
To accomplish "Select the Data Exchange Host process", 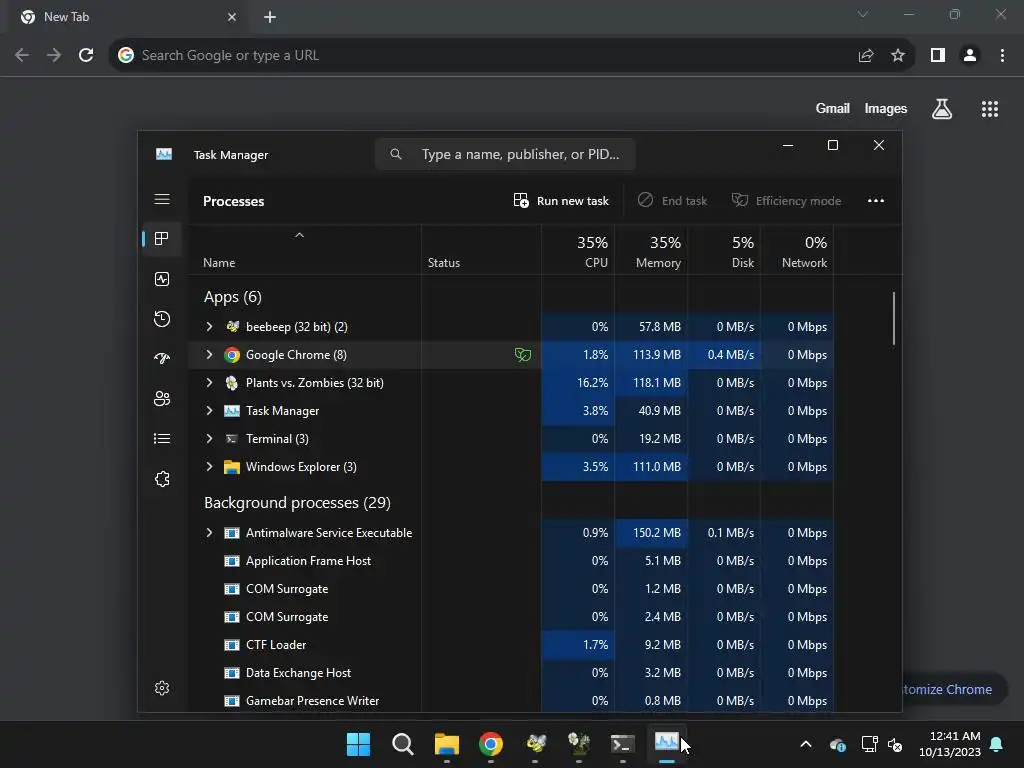I will [x=510, y=673].
